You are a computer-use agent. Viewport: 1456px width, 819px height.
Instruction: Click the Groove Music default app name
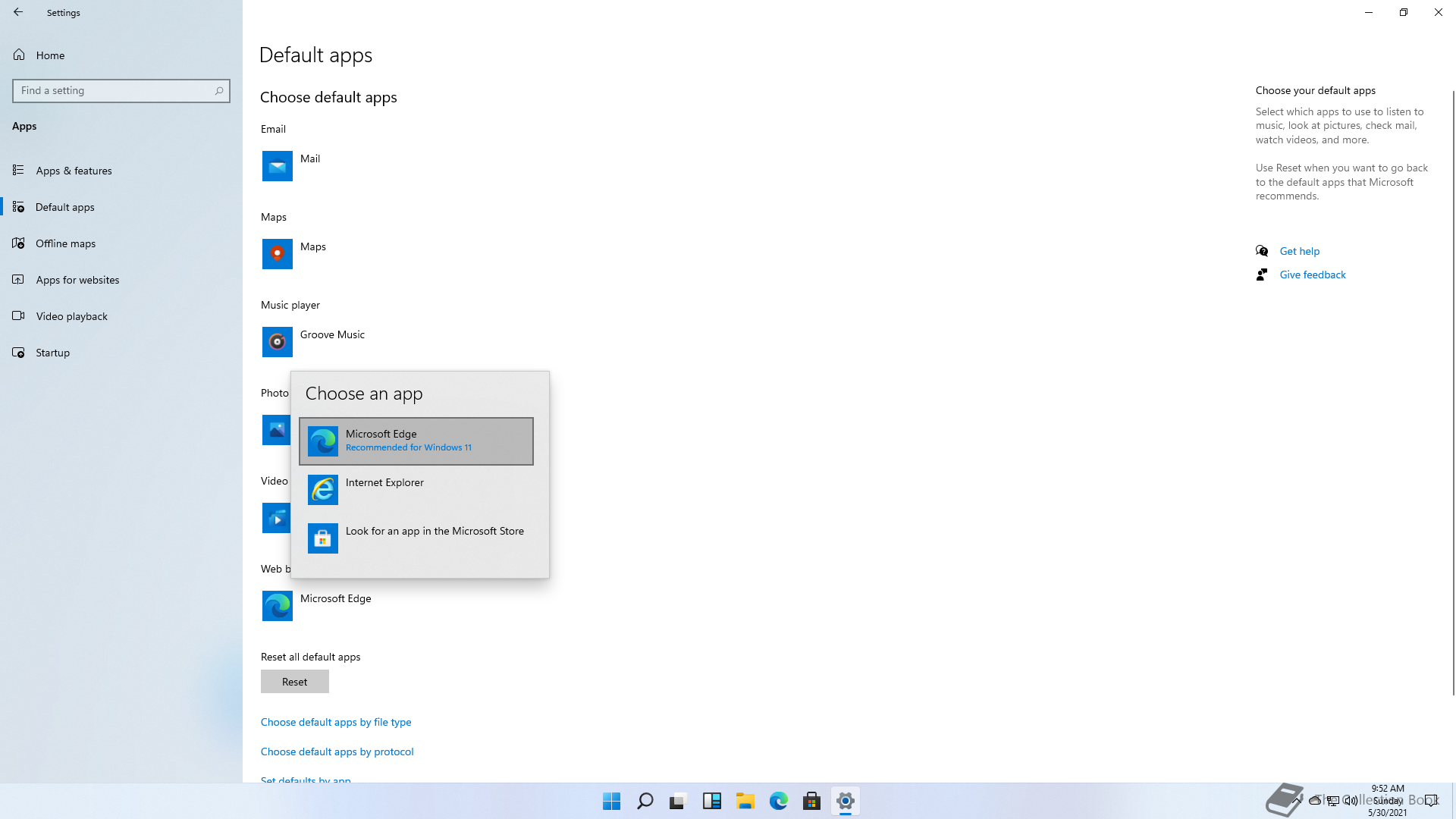[x=332, y=334]
